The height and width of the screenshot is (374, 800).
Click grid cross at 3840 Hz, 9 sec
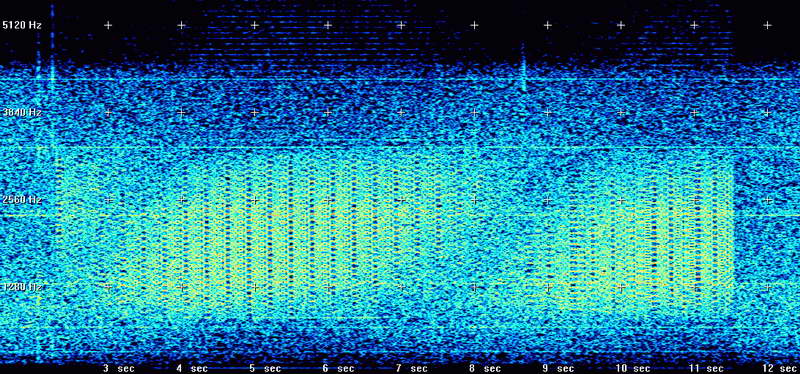(x=547, y=112)
